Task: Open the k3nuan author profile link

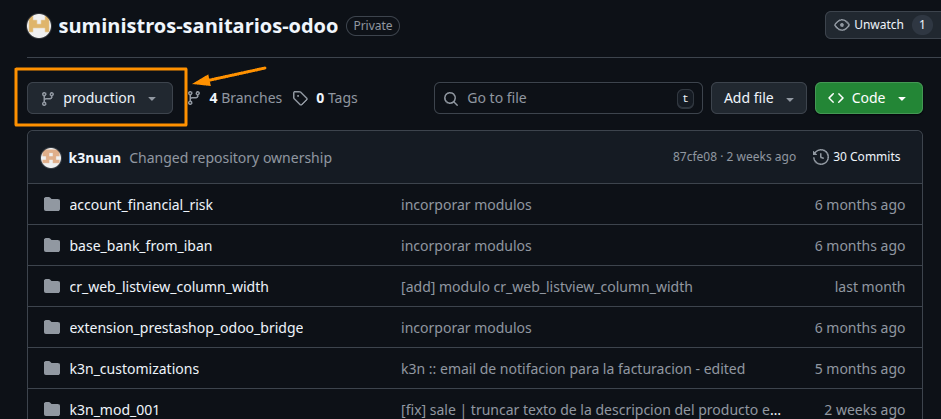Action: 95,157
